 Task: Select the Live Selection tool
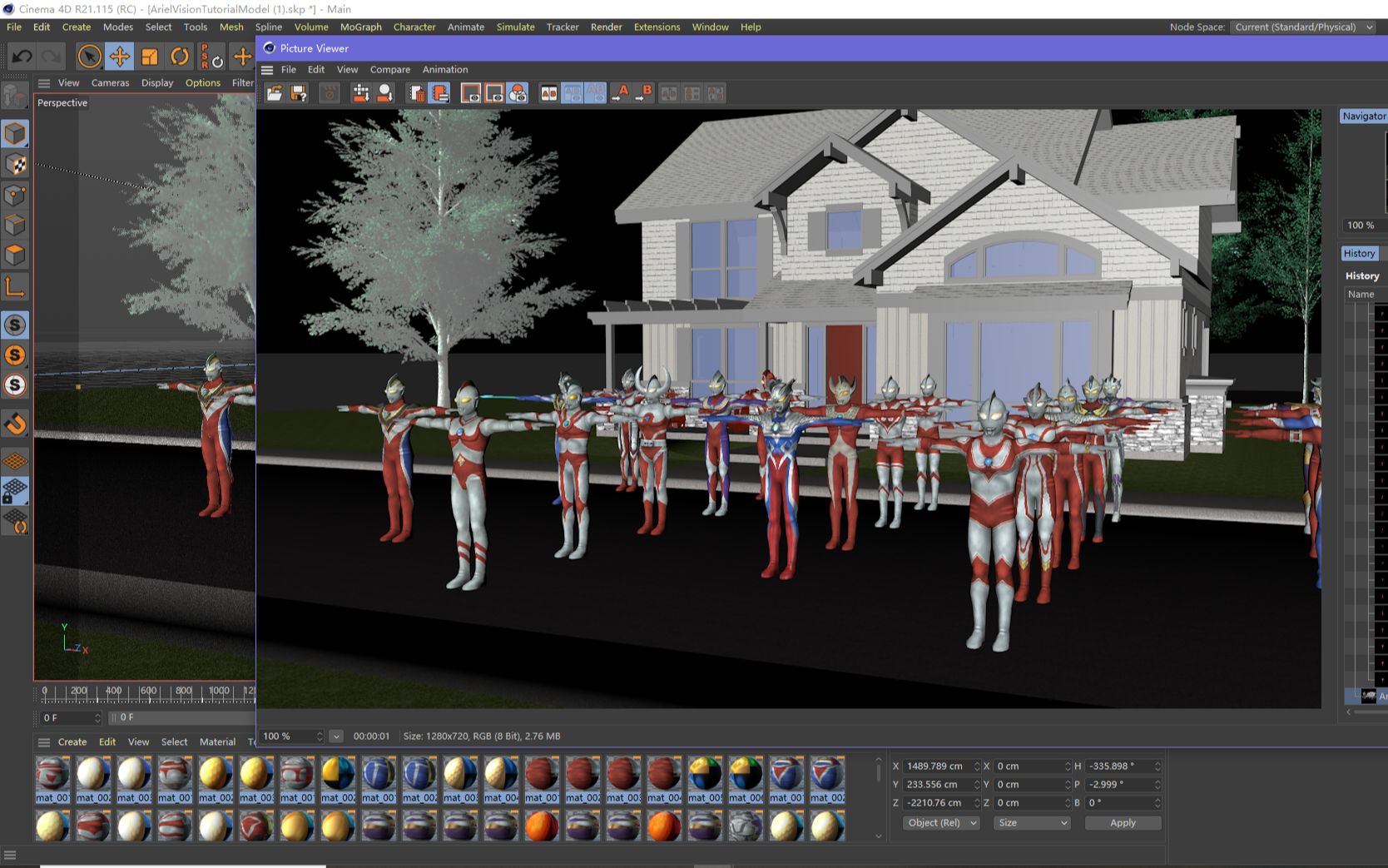click(88, 57)
